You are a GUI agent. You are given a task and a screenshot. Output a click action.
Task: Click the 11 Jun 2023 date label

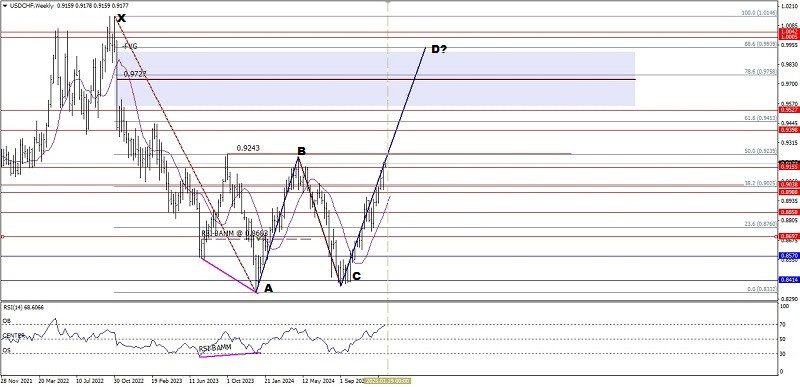pos(204,380)
